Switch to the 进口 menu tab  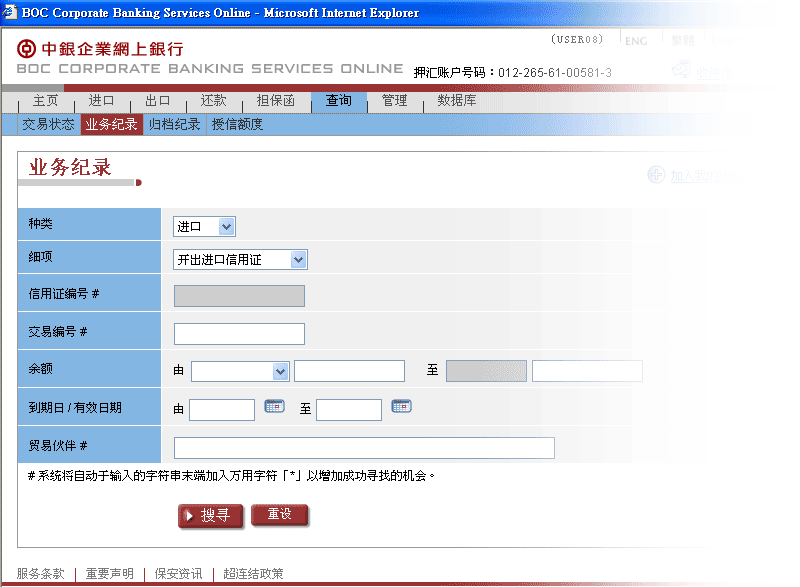101,101
